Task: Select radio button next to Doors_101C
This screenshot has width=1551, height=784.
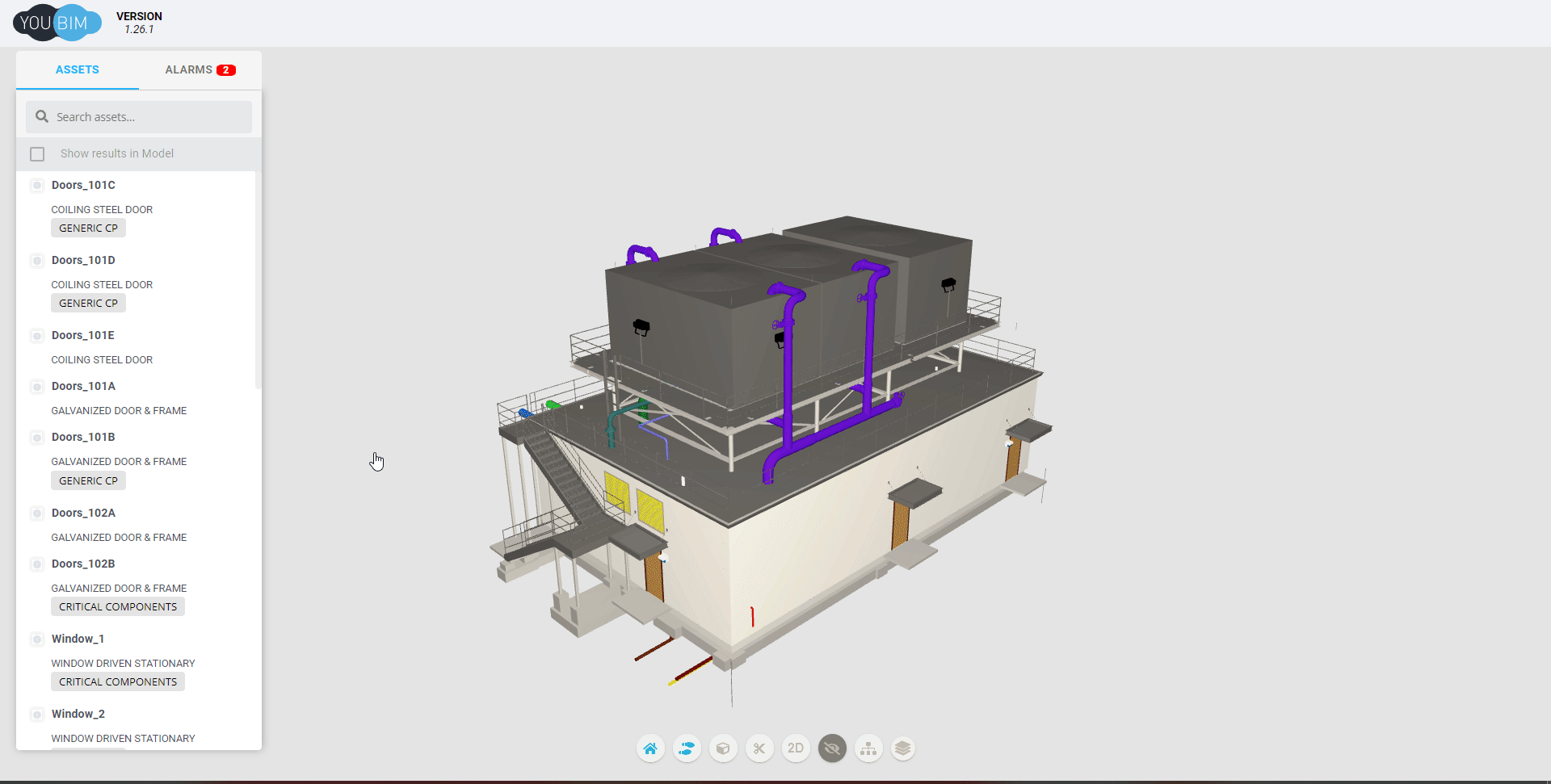Action: [37, 186]
